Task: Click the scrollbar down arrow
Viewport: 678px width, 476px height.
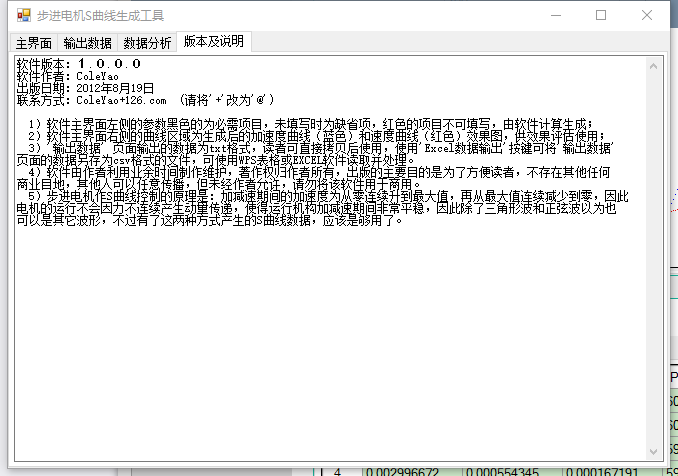Action: tap(653, 452)
